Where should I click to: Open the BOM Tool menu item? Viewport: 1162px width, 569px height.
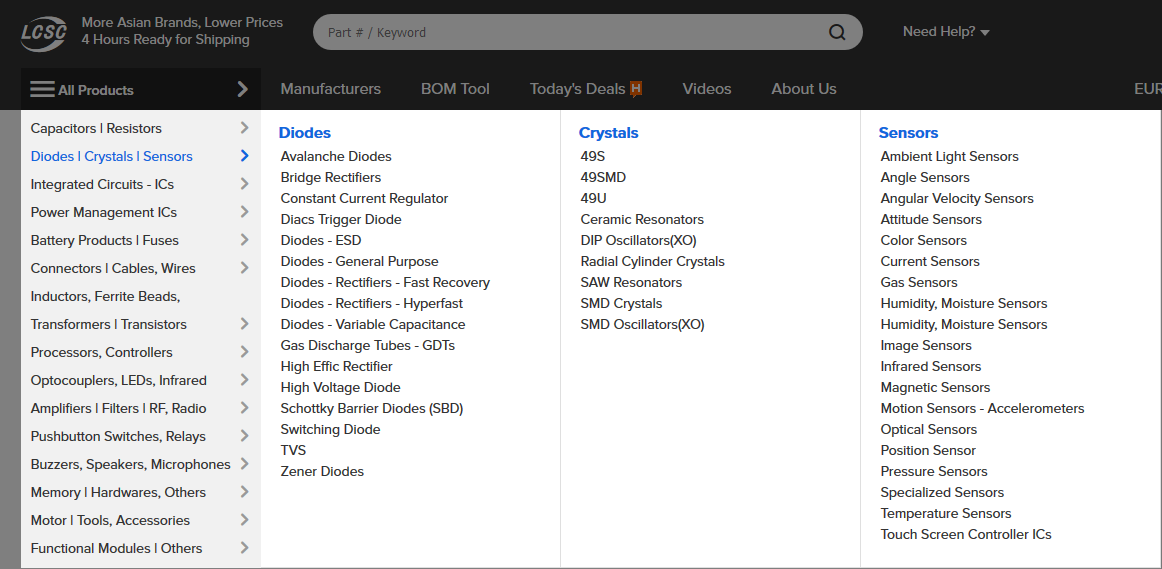point(455,89)
